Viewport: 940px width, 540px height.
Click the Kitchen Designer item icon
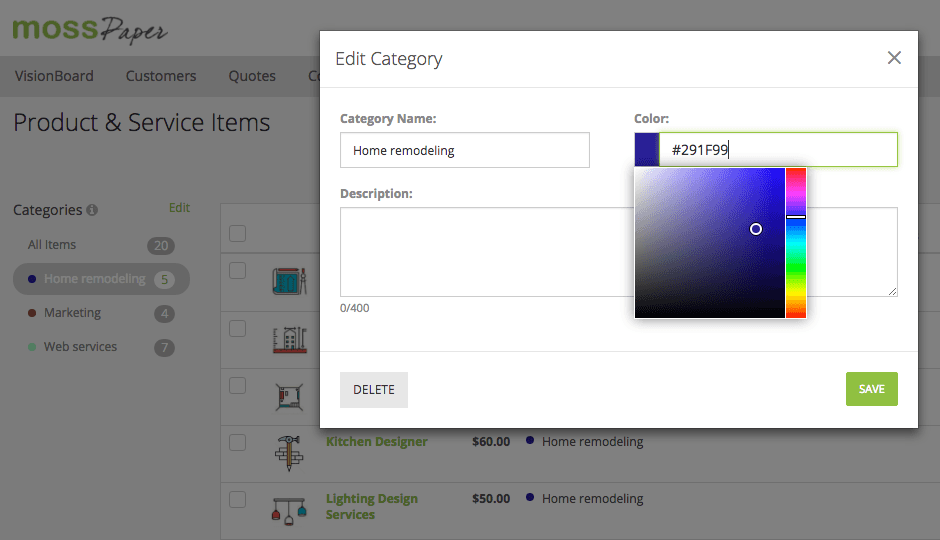pyautogui.click(x=288, y=452)
